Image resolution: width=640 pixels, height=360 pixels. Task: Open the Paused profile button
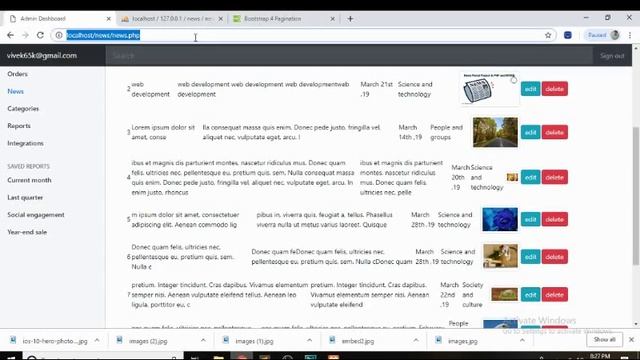(x=603, y=35)
